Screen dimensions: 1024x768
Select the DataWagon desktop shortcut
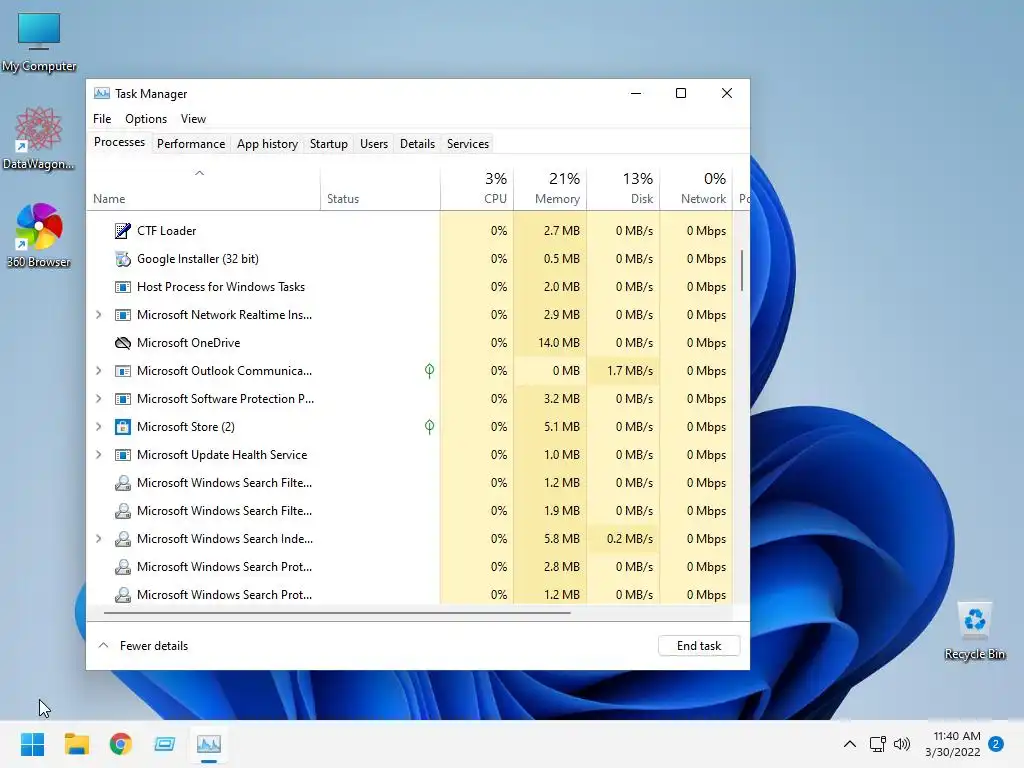(x=39, y=138)
